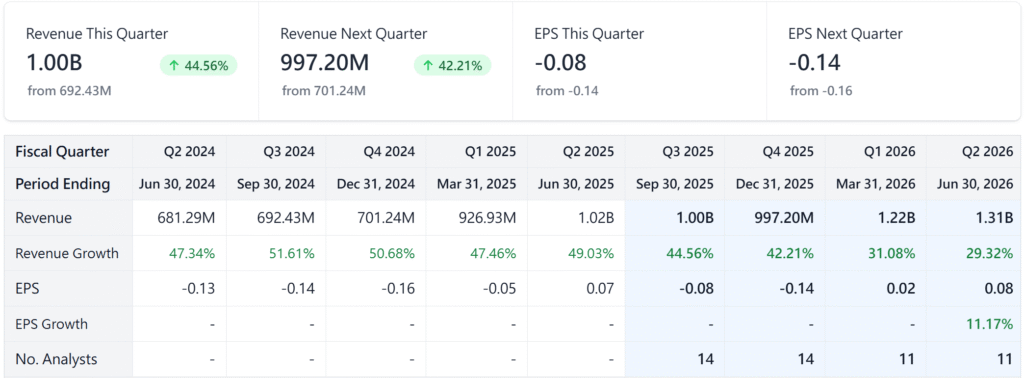
Task: Click the Q2 2026 column header
Action: click(974, 152)
